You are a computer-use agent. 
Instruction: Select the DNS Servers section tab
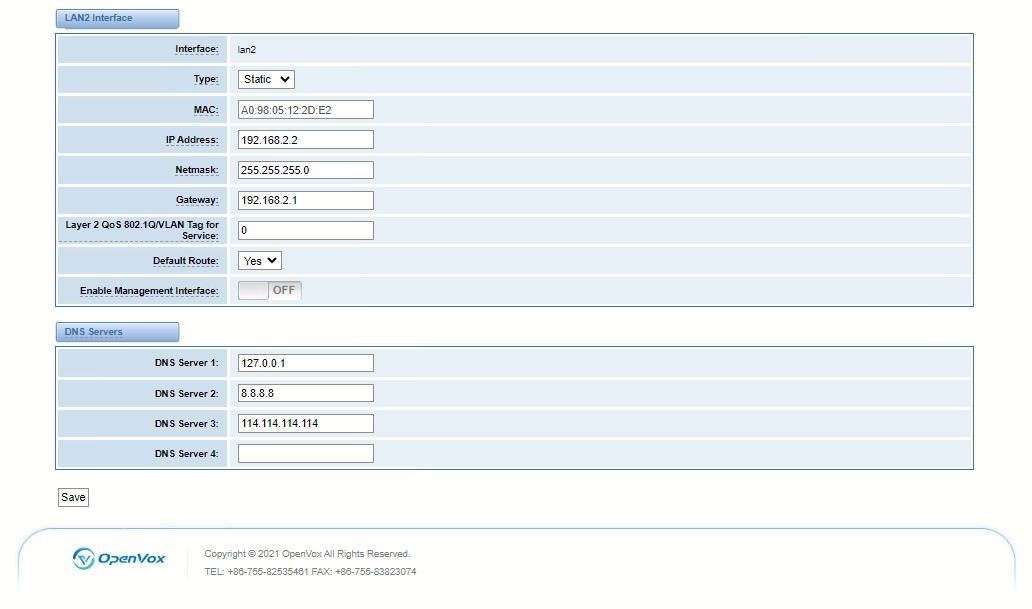(x=117, y=332)
